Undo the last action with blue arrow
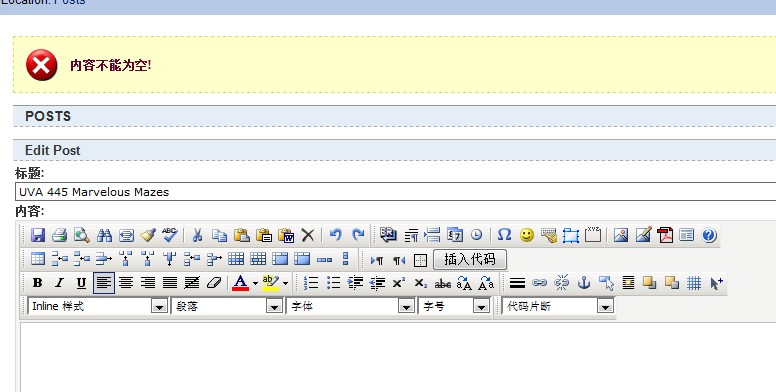Viewport: 776px width, 392px height. coord(336,235)
